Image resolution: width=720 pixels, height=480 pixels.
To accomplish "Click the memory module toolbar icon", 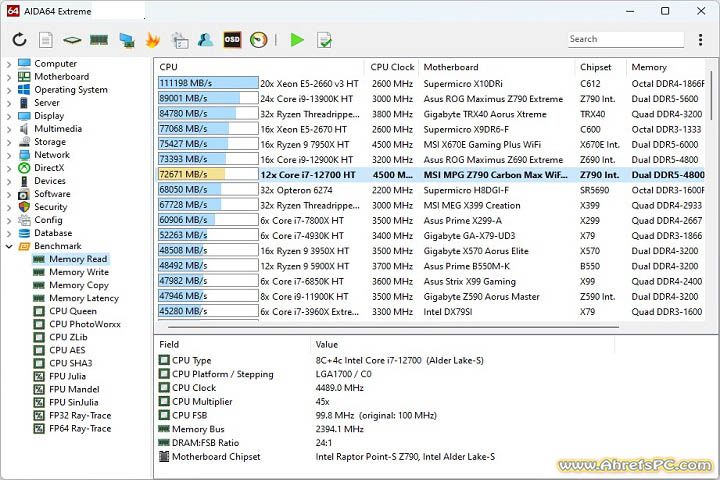I will [99, 40].
